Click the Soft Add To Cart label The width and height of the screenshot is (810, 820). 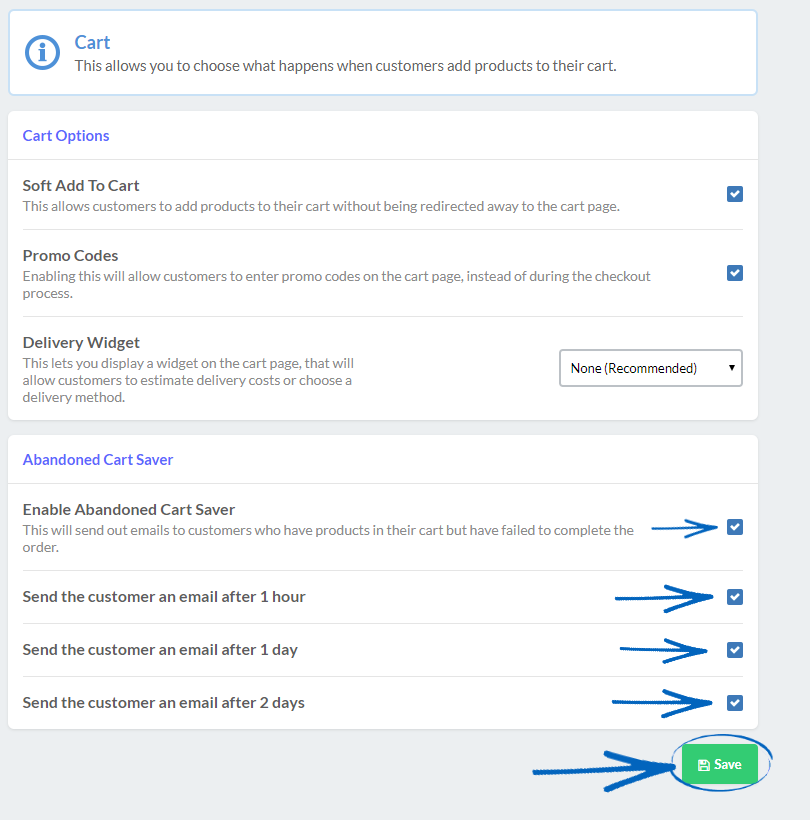tap(81, 185)
